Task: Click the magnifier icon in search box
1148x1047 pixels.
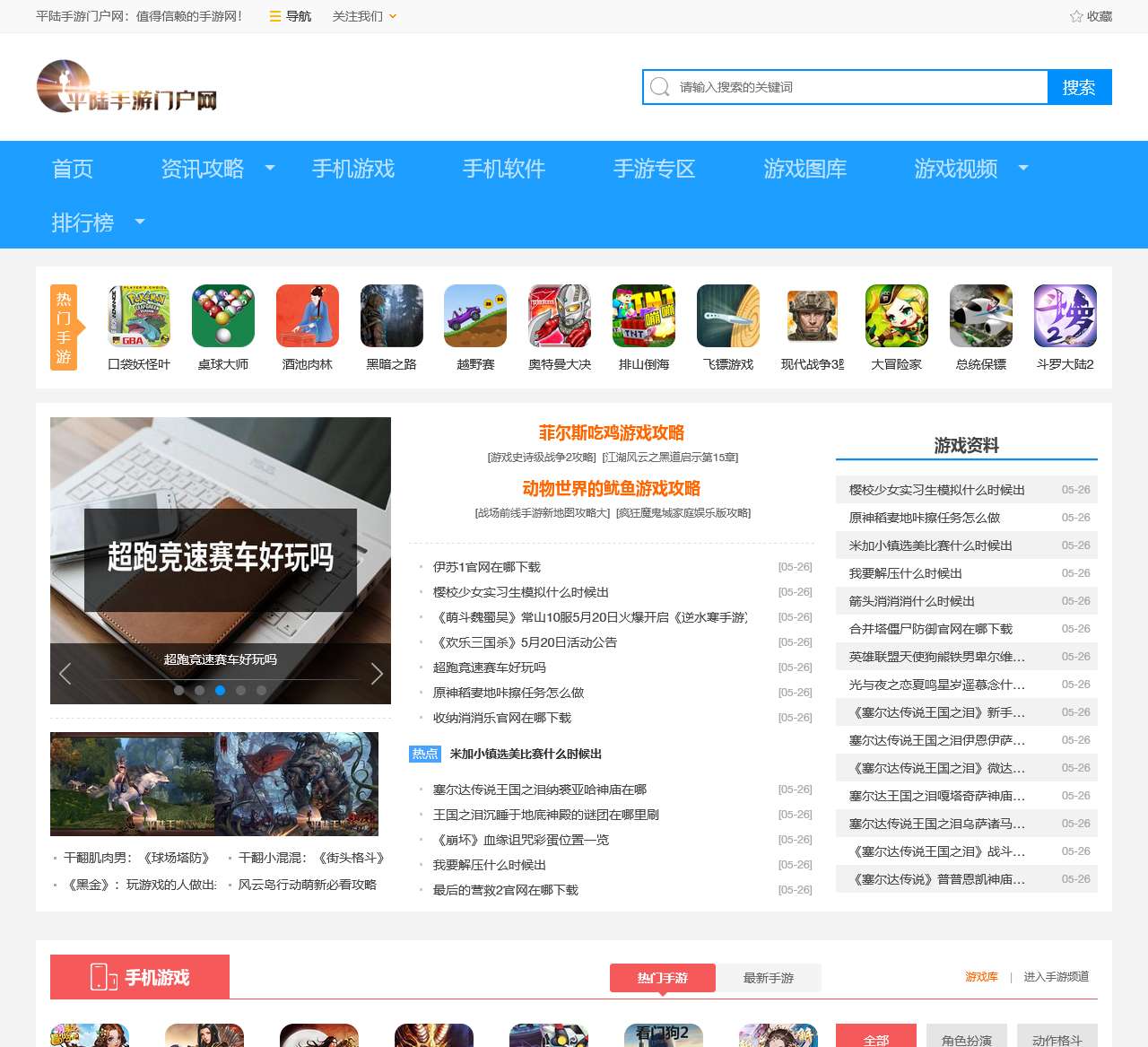Action: [x=660, y=87]
